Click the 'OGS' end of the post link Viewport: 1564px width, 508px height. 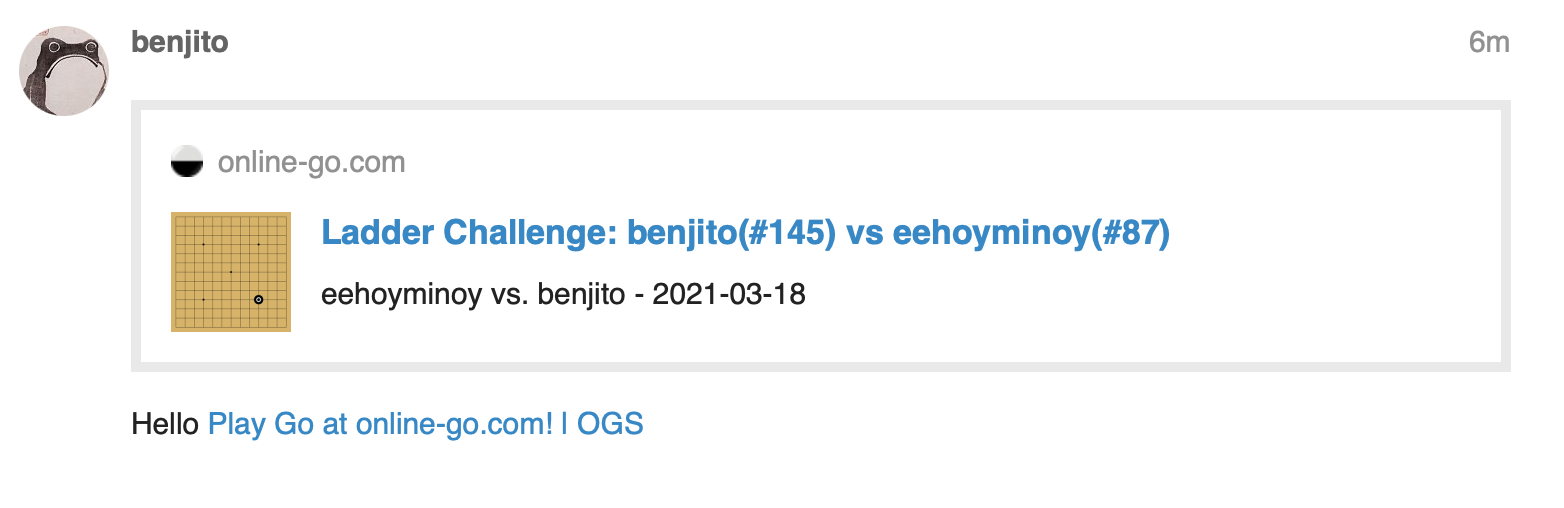pos(610,424)
